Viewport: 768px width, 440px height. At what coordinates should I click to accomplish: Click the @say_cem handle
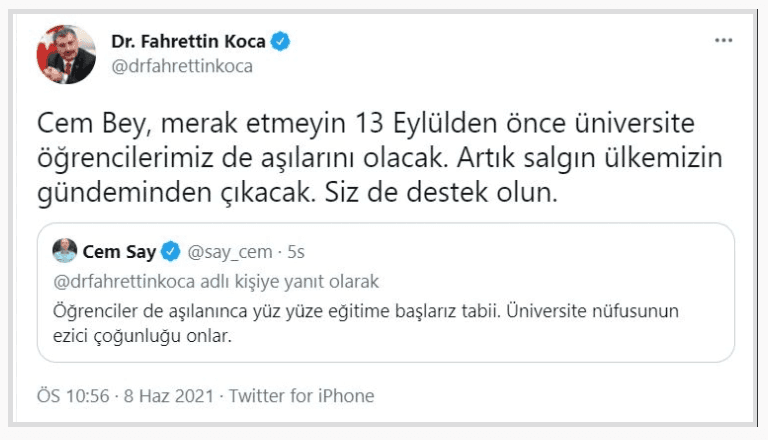225,250
